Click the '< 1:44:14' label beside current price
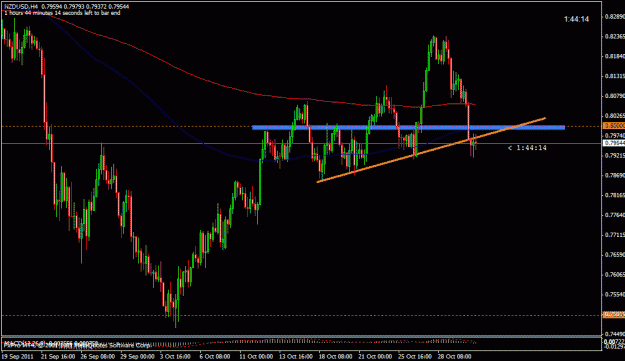This screenshot has width=625, height=361. pyautogui.click(x=527, y=148)
